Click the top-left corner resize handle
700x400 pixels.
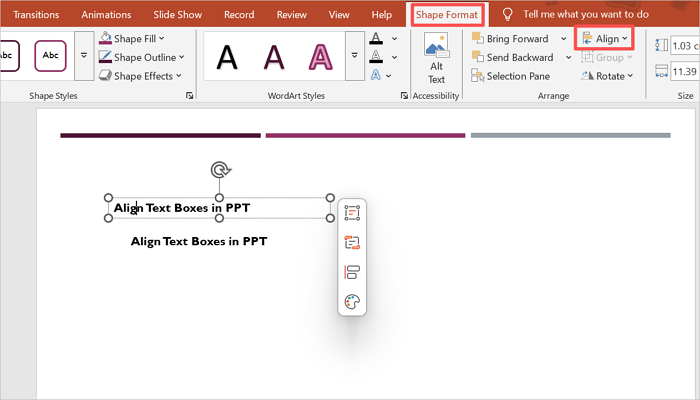pos(108,198)
